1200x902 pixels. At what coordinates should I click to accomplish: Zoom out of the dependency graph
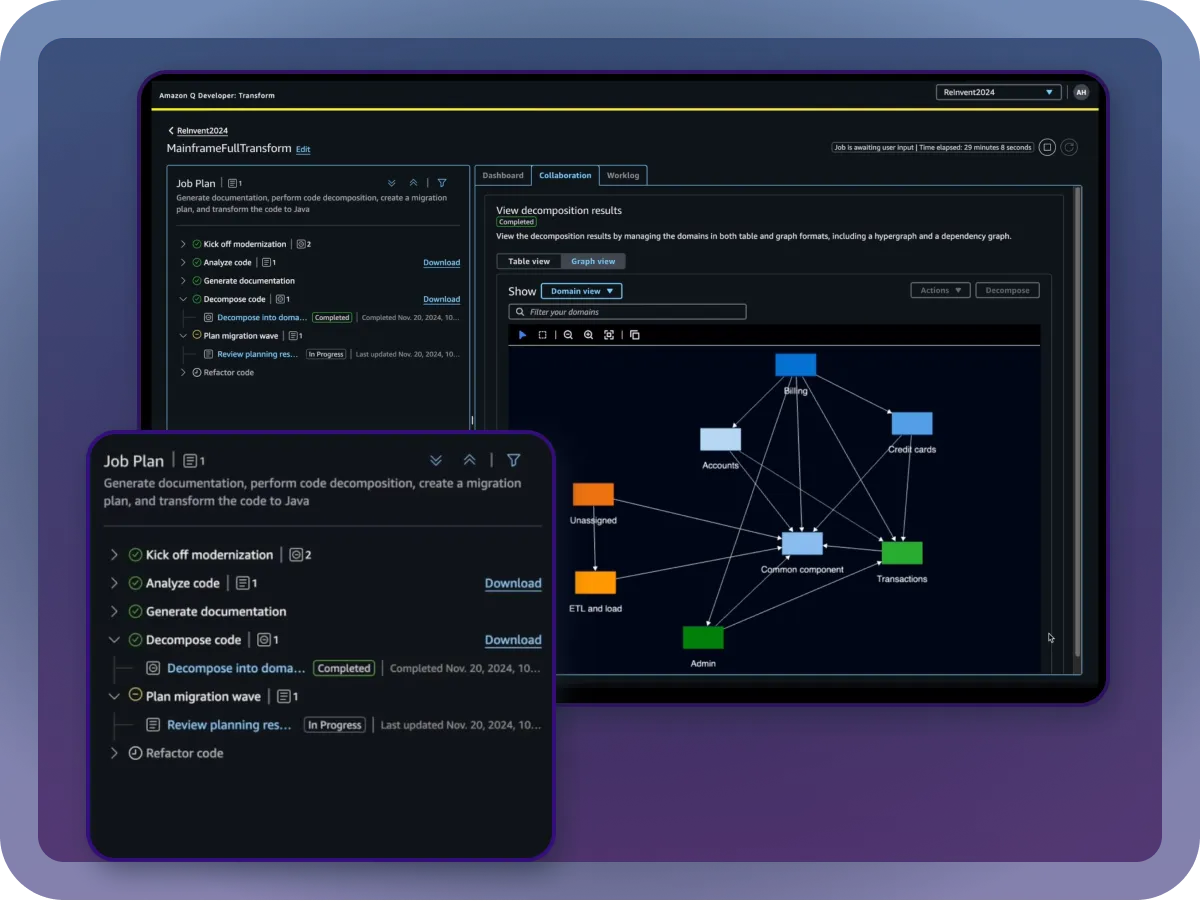coord(568,335)
